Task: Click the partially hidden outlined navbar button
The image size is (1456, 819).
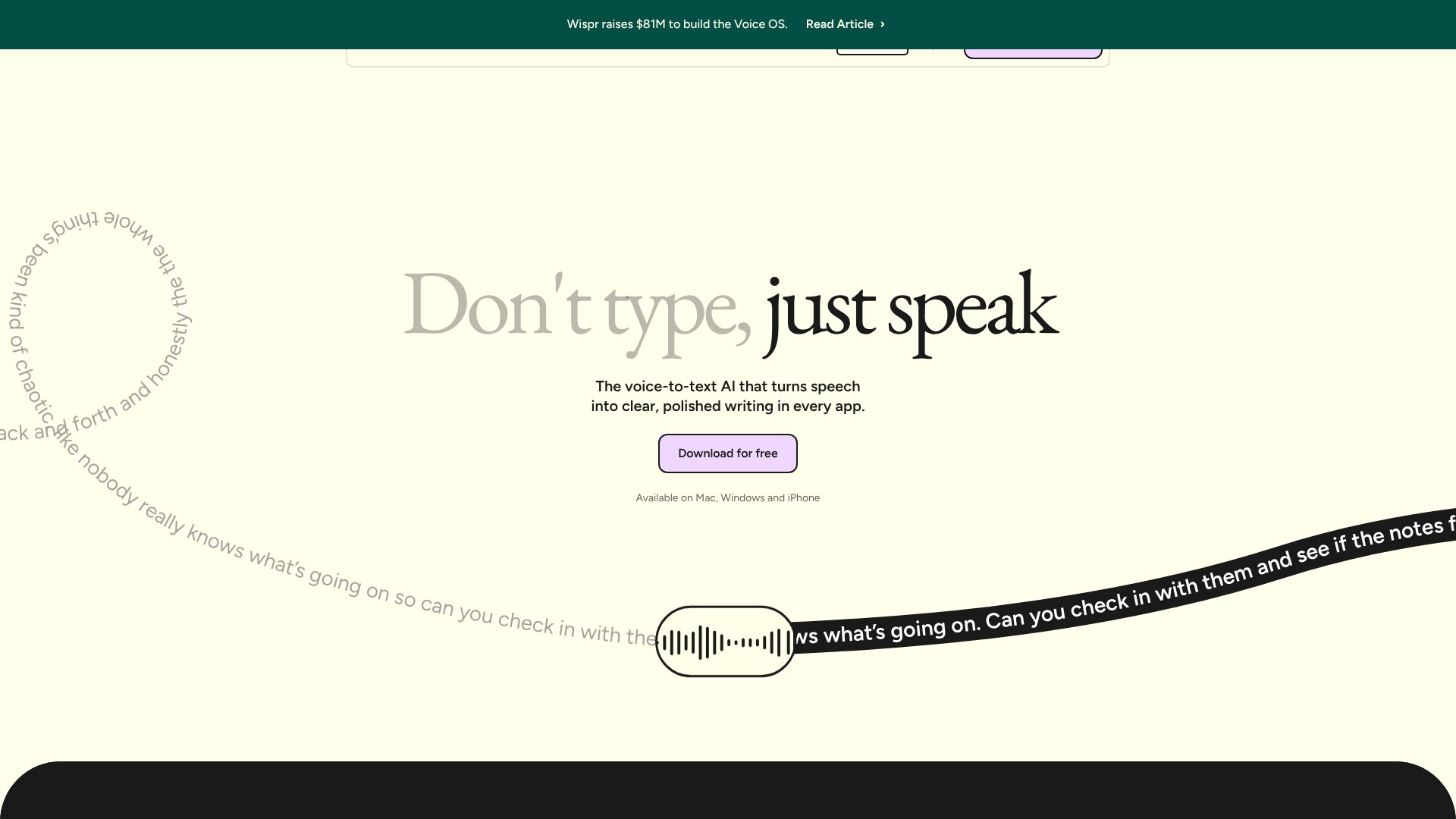Action: [x=872, y=52]
